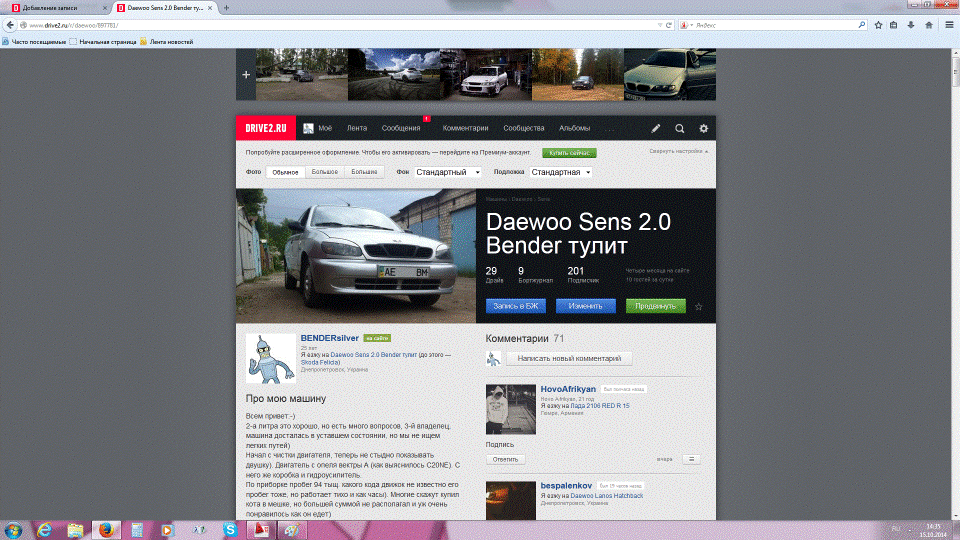Open the Начальная страница bookmark
Viewport: 960px width, 540px height.
pos(103,42)
